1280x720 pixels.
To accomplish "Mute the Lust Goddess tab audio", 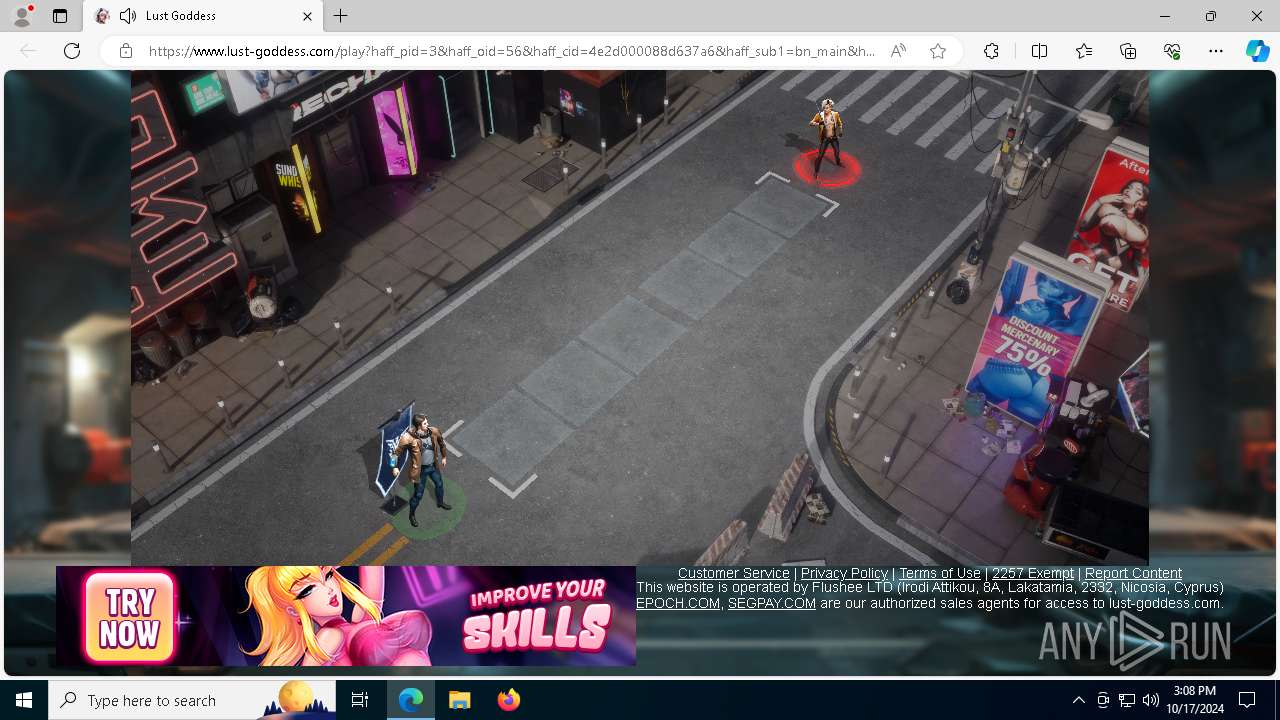I will coord(127,16).
